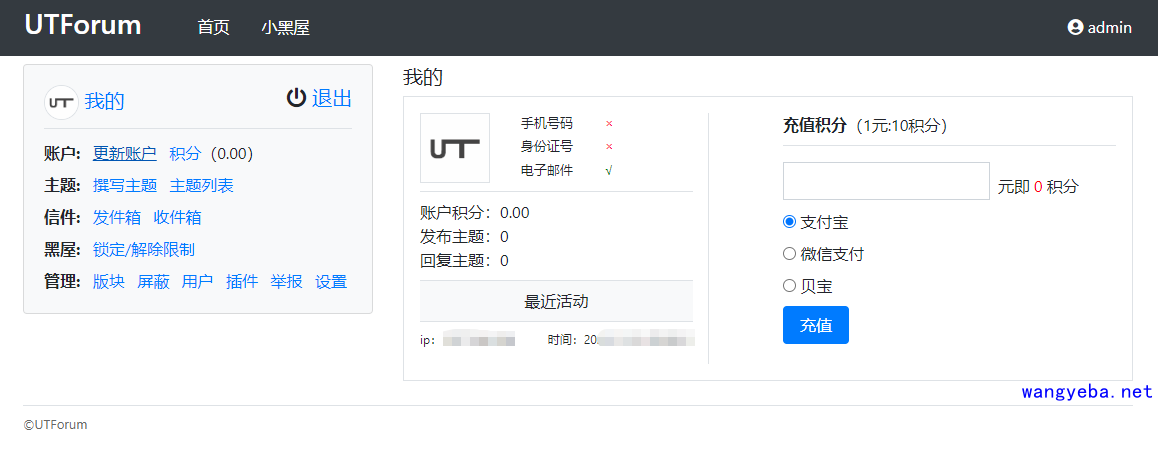
Task: Click the UTForum brand logo
Action: [83, 26]
